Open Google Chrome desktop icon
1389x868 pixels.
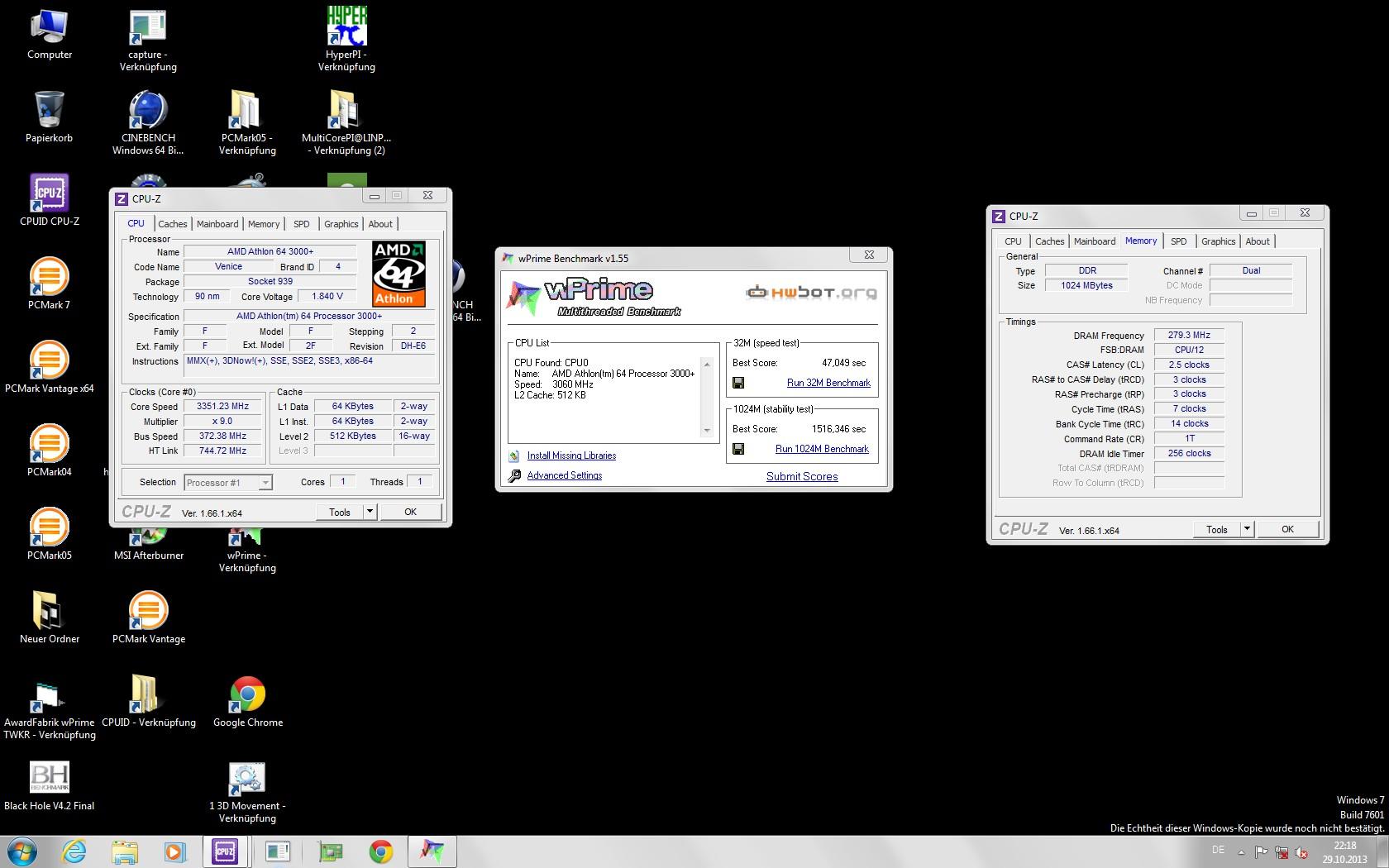coord(248,701)
